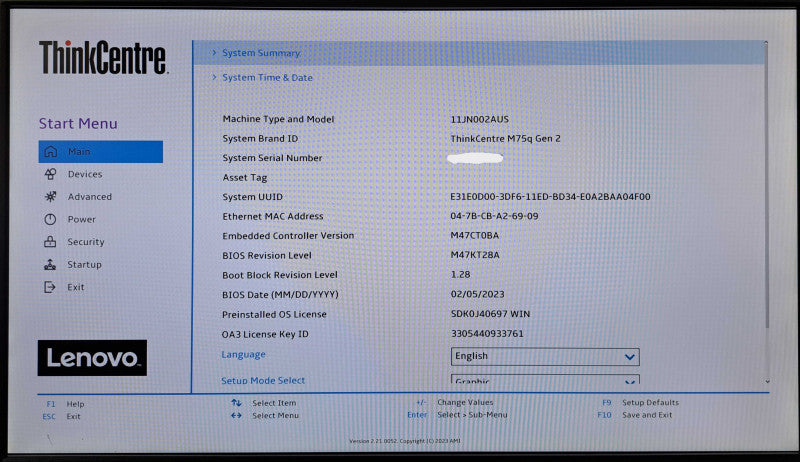Click the System Serial Number label
This screenshot has height=462, width=800.
pyautogui.click(x=272, y=158)
